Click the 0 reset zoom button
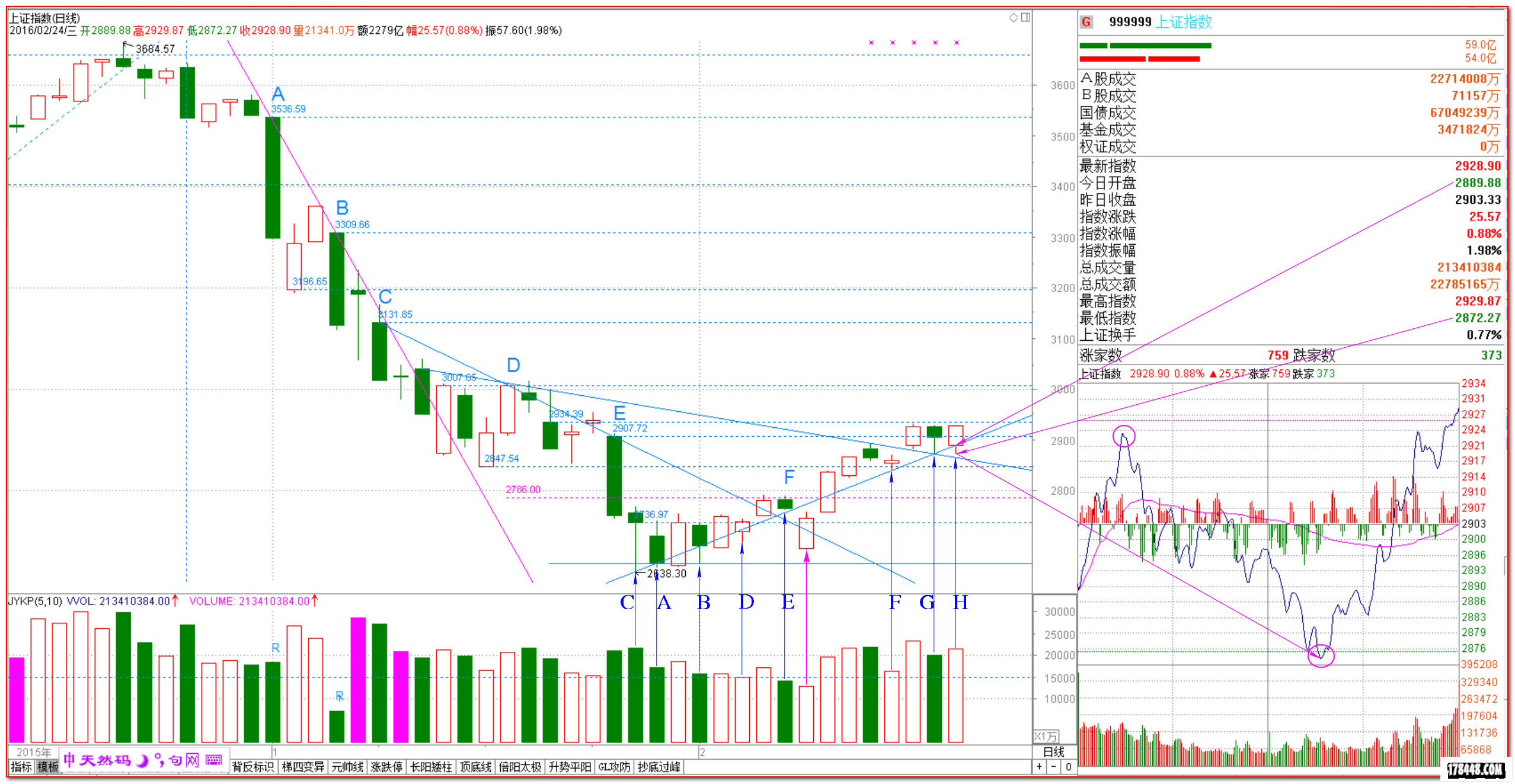This screenshot has width=1515, height=784. coord(1068,766)
